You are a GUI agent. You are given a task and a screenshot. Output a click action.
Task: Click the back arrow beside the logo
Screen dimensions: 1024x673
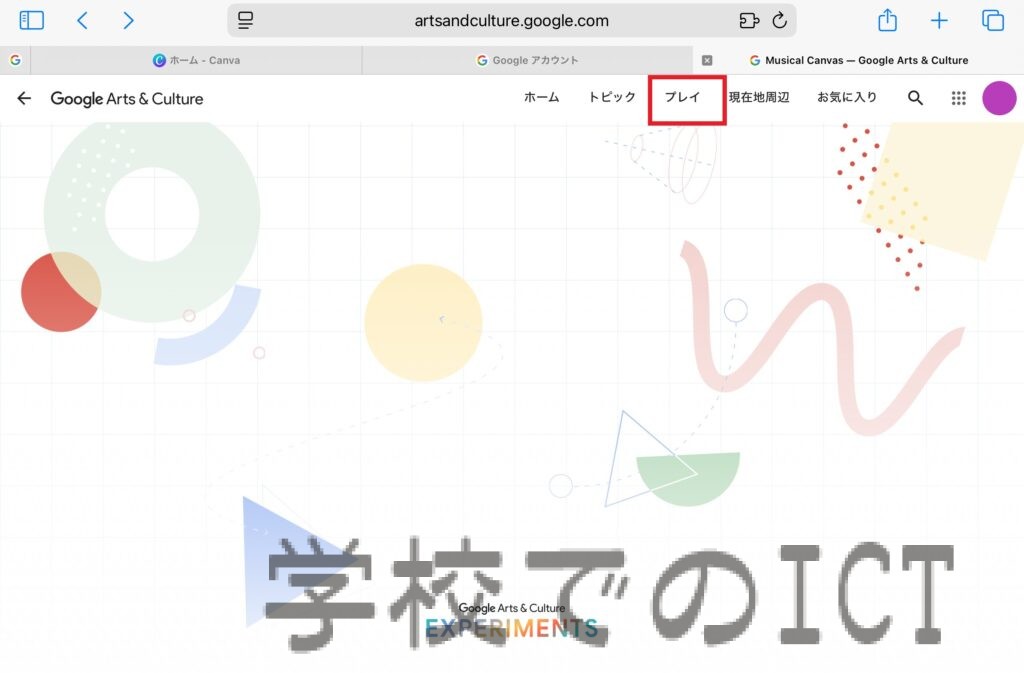click(24, 98)
